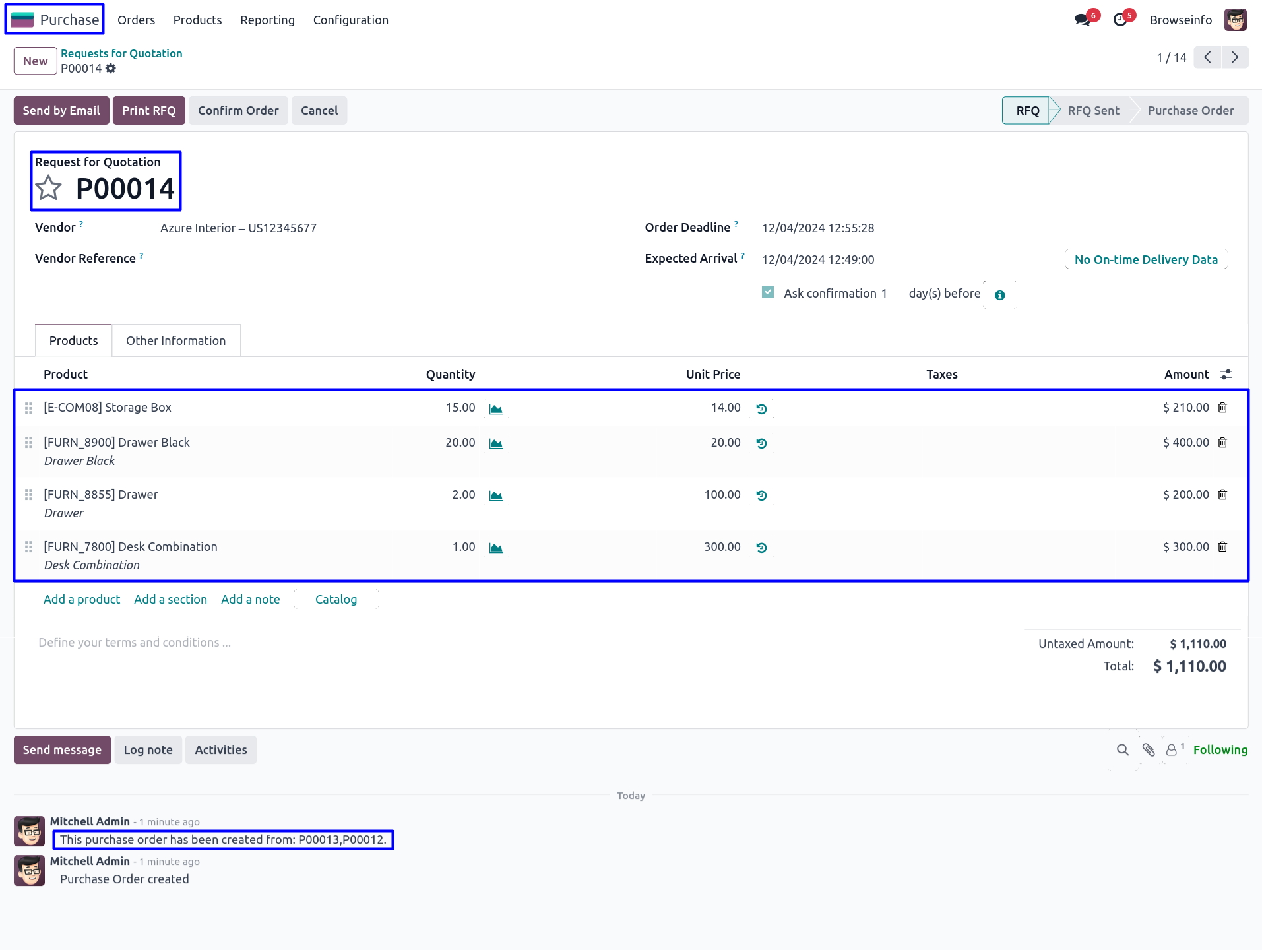
Task: Open the gear actions menu beside P00014
Action: 111,69
